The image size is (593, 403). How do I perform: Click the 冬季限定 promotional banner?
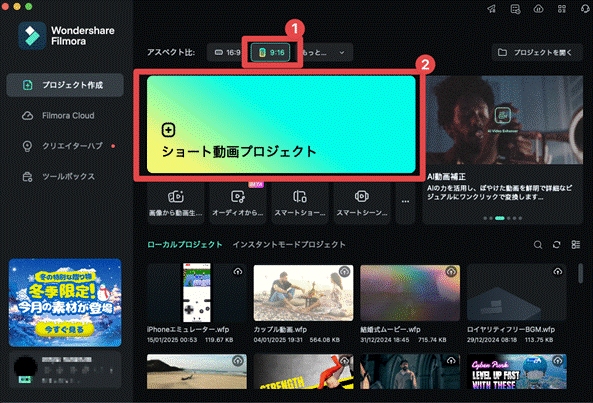click(x=65, y=302)
